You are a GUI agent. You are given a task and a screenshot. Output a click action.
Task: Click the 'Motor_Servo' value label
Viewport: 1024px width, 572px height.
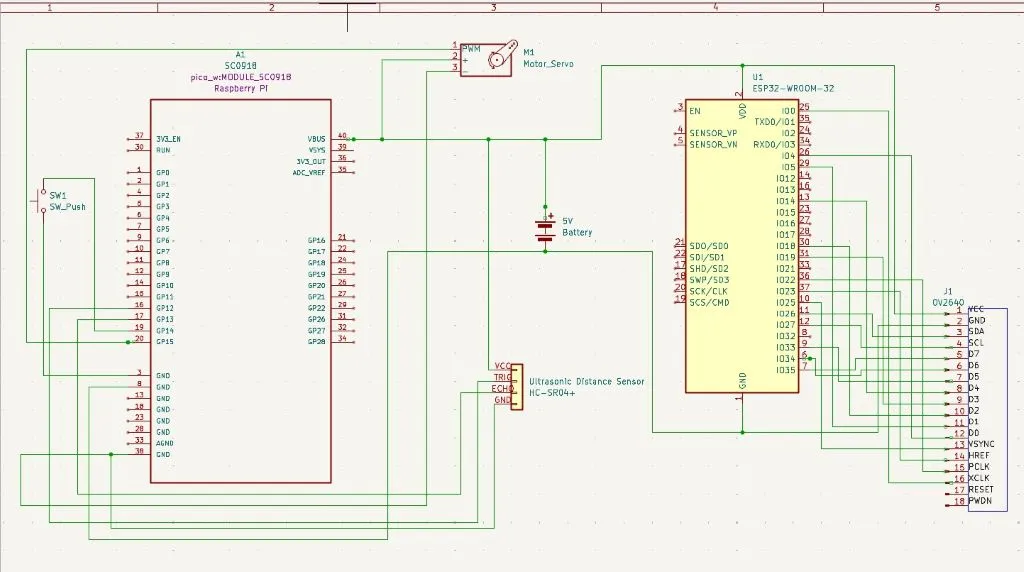point(548,63)
